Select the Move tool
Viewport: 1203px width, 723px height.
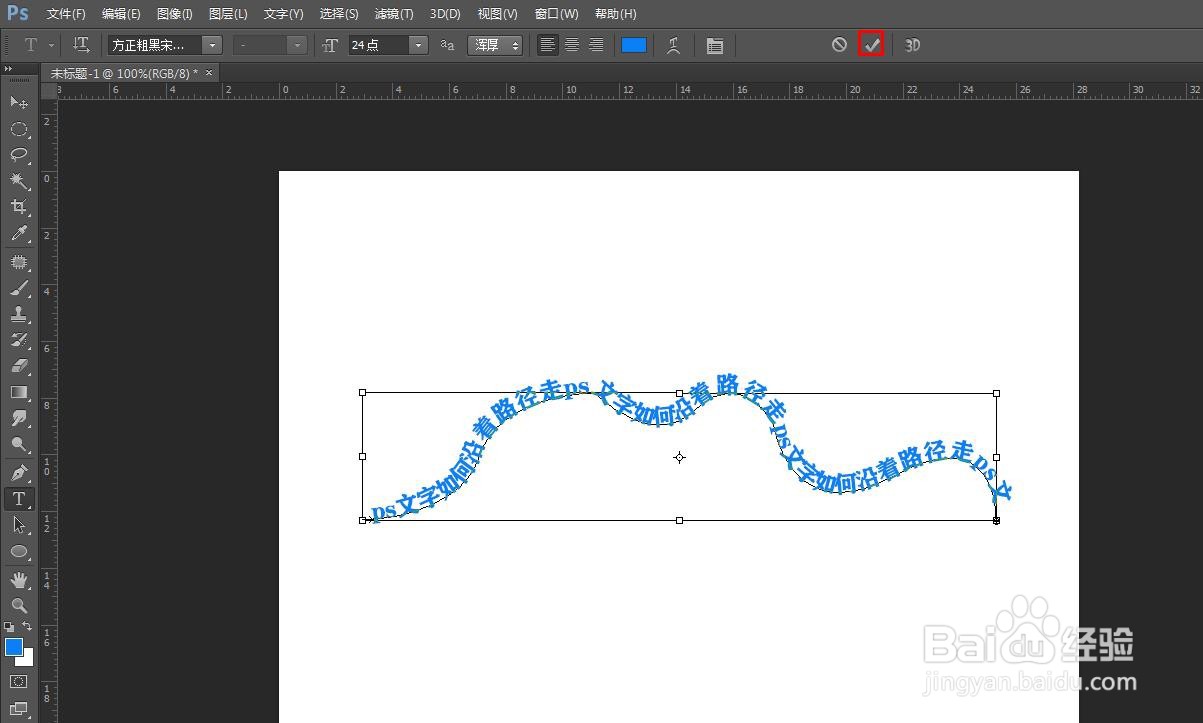coord(18,102)
